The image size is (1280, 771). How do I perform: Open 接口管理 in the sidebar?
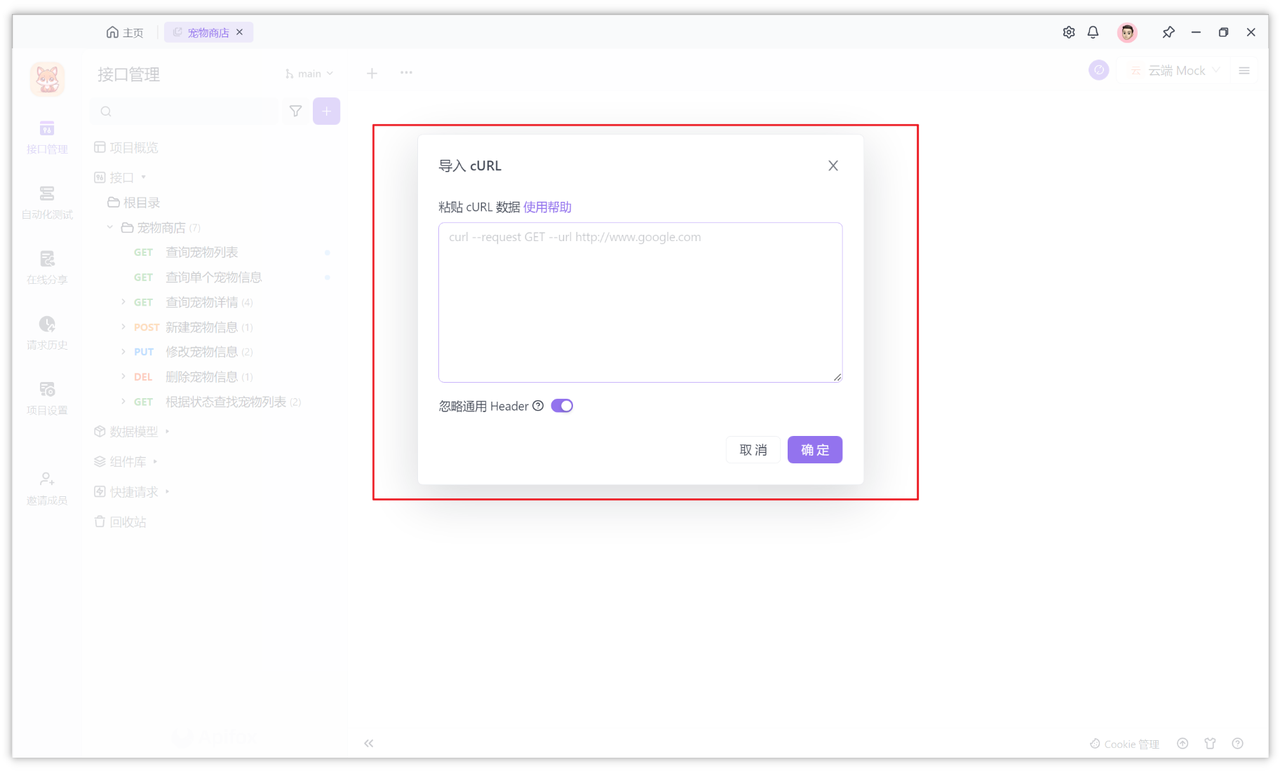(x=47, y=137)
